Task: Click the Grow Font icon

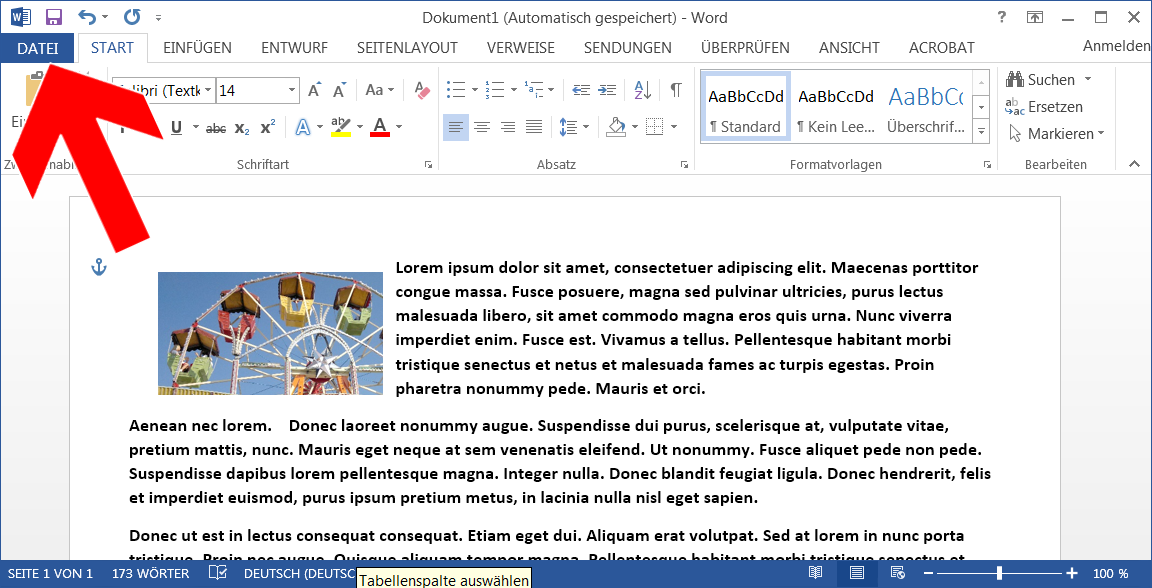Action: coord(315,90)
